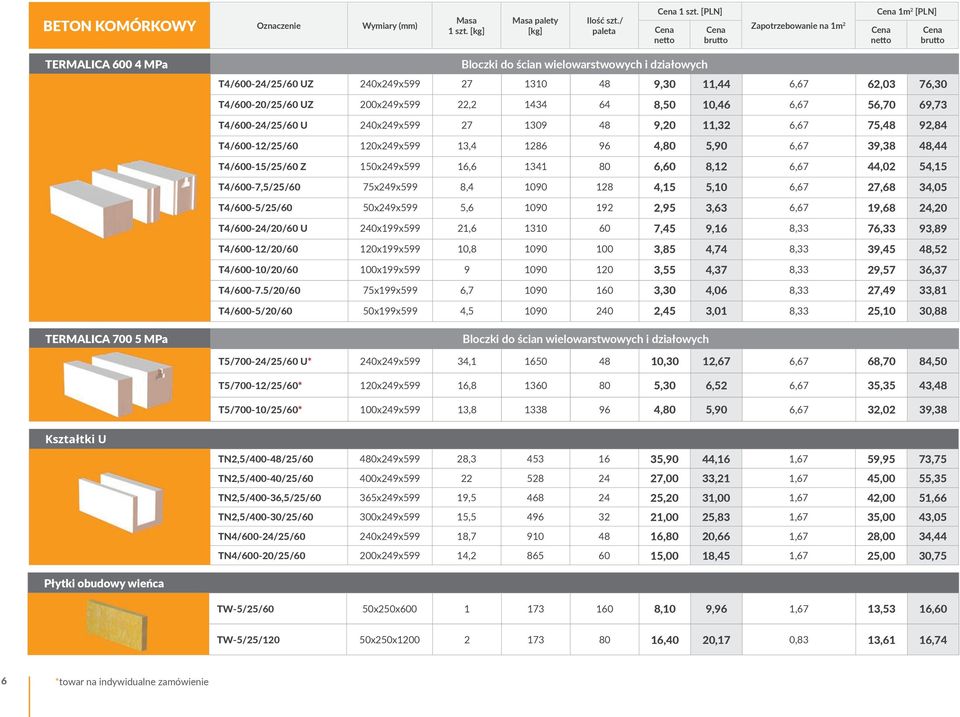Select row T5/700-12/25/60 designation
The width and height of the screenshot is (960, 717).
[260, 386]
